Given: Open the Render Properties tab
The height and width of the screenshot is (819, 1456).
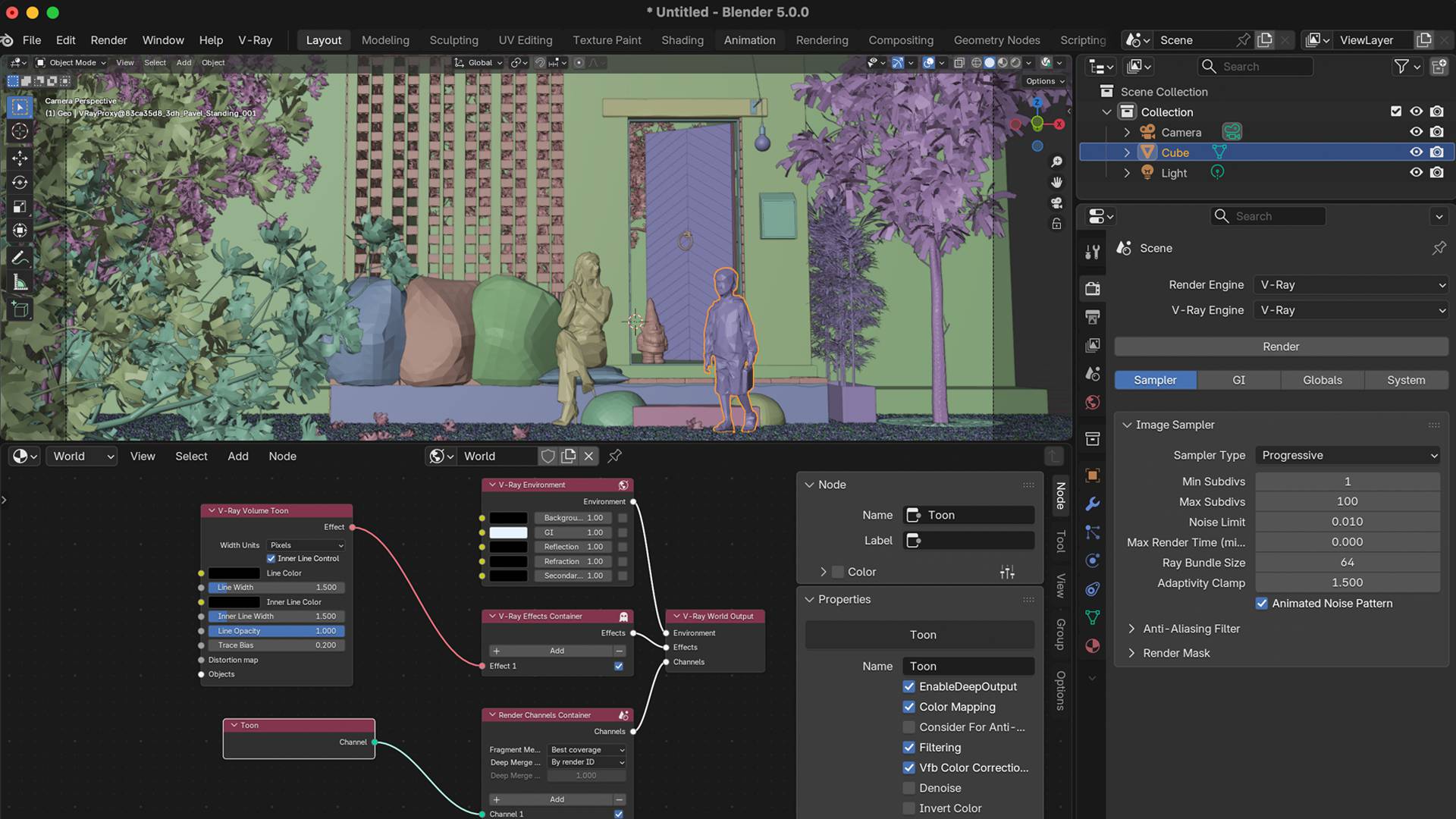Looking at the screenshot, I should 1092,288.
